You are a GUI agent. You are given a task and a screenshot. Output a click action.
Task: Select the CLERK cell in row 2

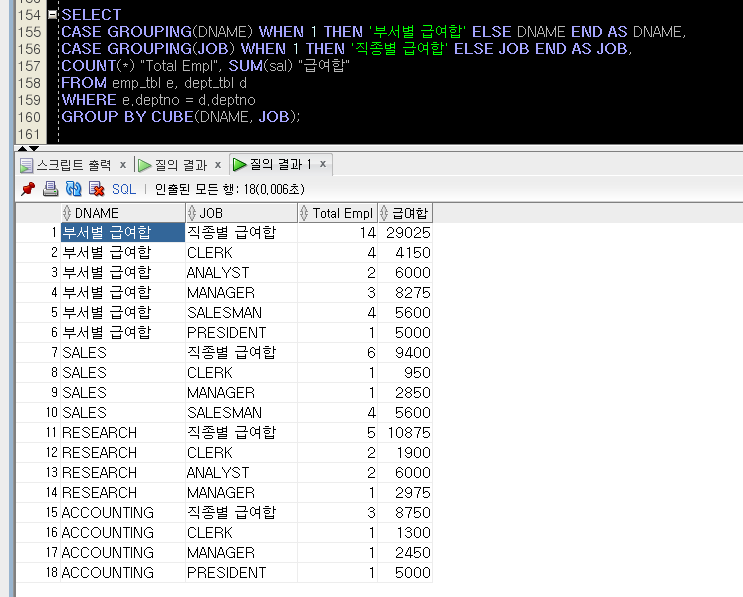[x=242, y=253]
